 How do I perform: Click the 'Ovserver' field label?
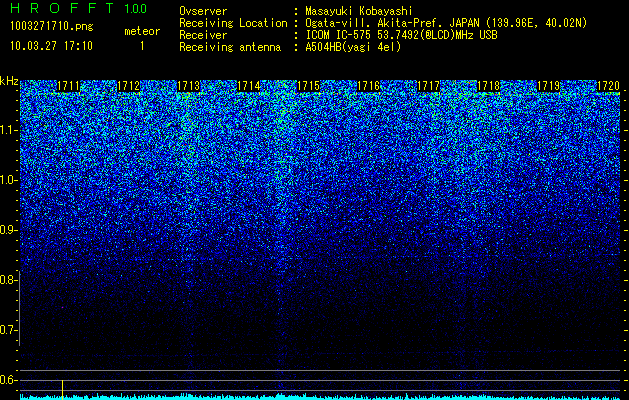click(x=203, y=11)
